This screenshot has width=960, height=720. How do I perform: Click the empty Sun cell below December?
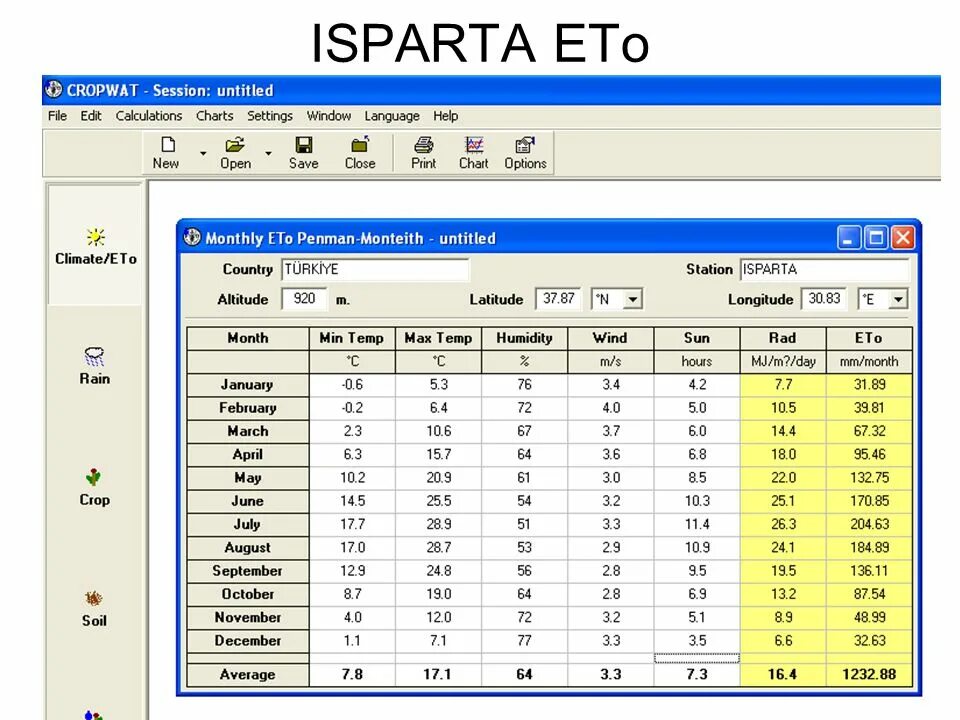pyautogui.click(x=697, y=658)
